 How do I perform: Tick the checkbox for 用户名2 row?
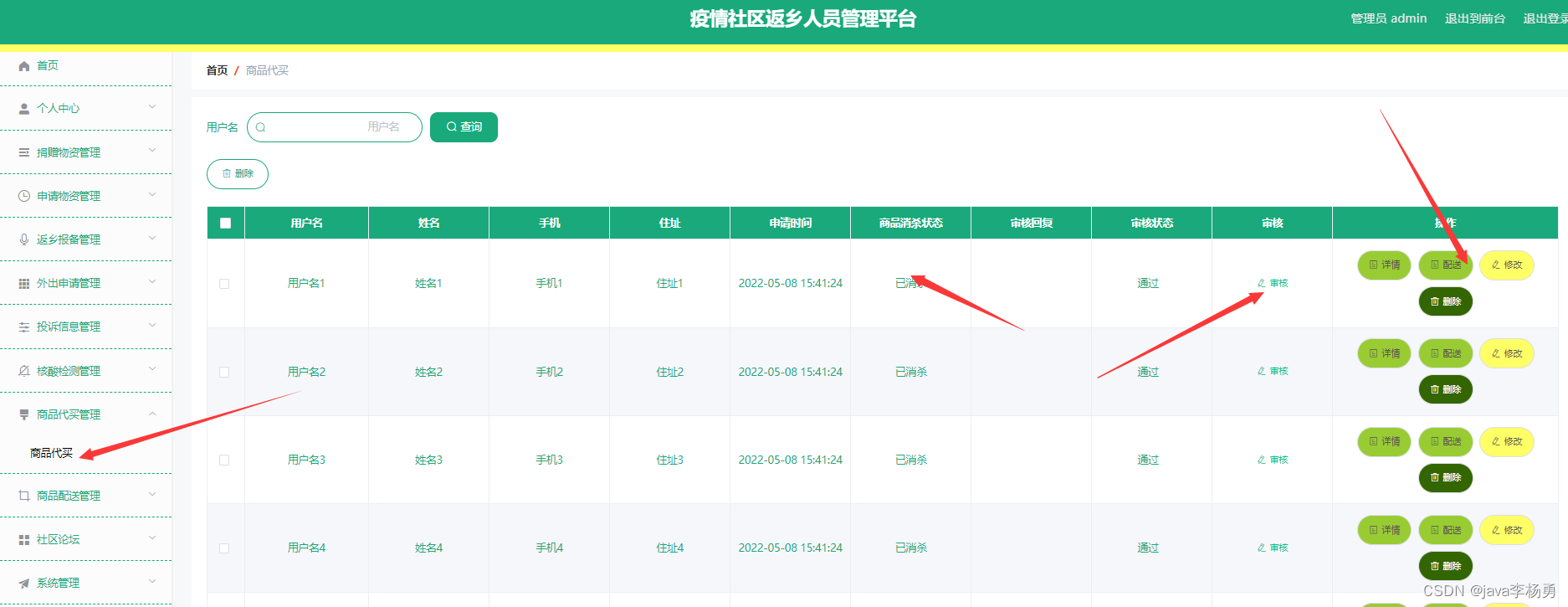coord(224,372)
